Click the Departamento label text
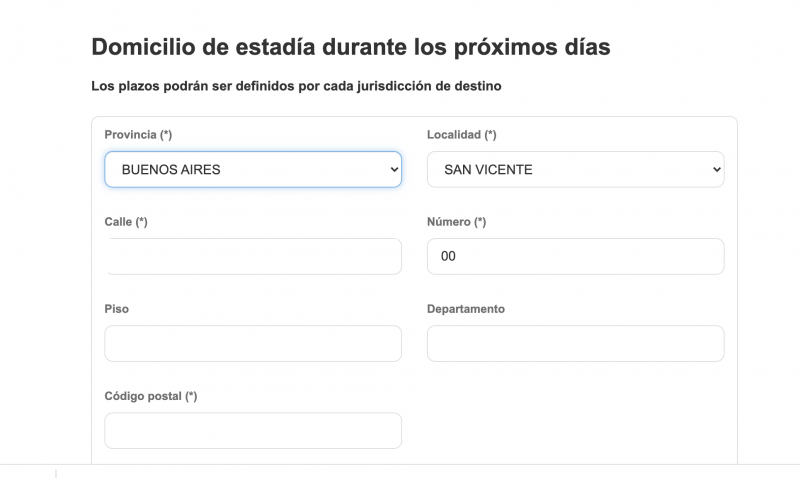The image size is (800, 478). [x=466, y=309]
